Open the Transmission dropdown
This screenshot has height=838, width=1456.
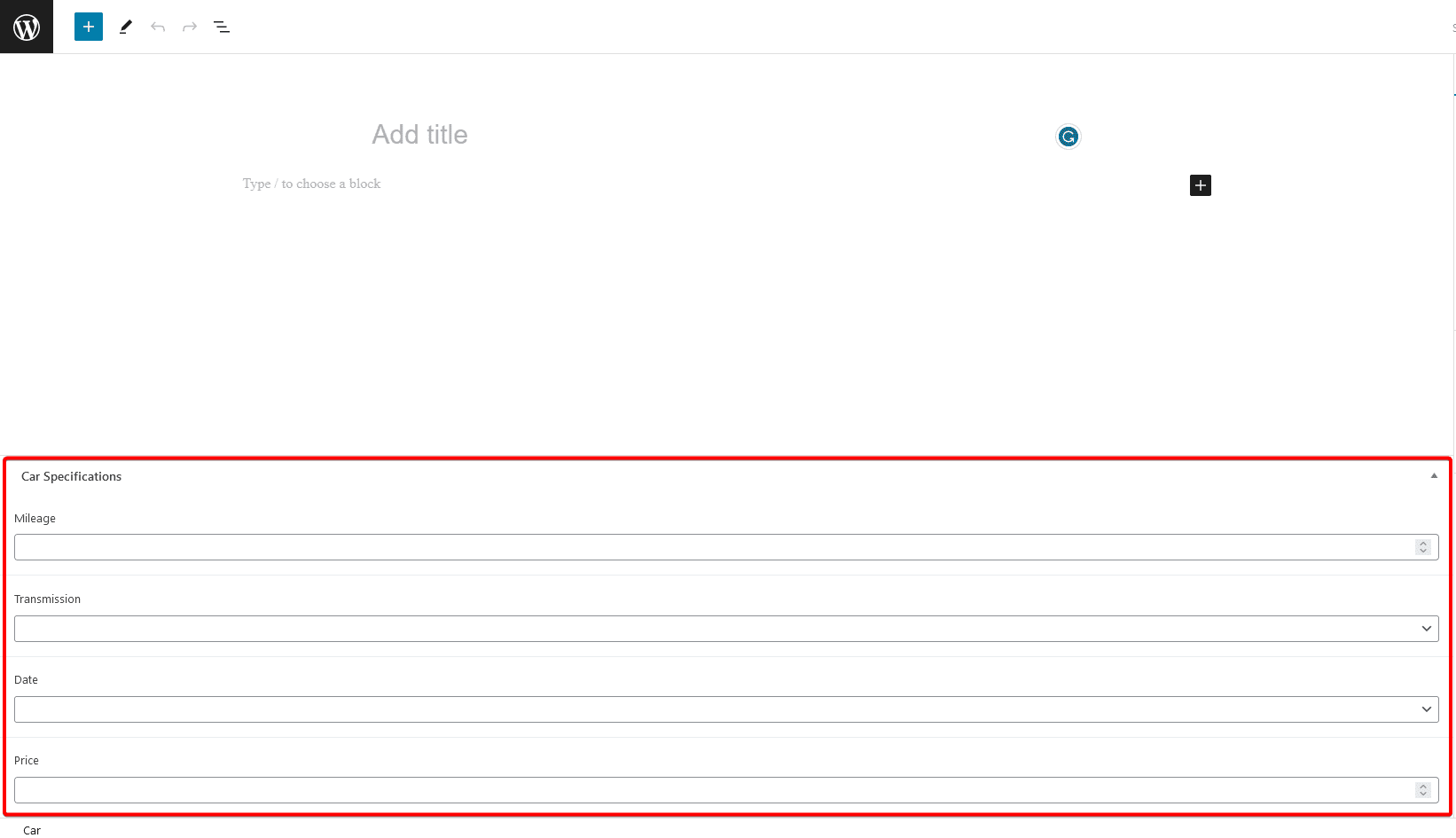[x=1426, y=629]
